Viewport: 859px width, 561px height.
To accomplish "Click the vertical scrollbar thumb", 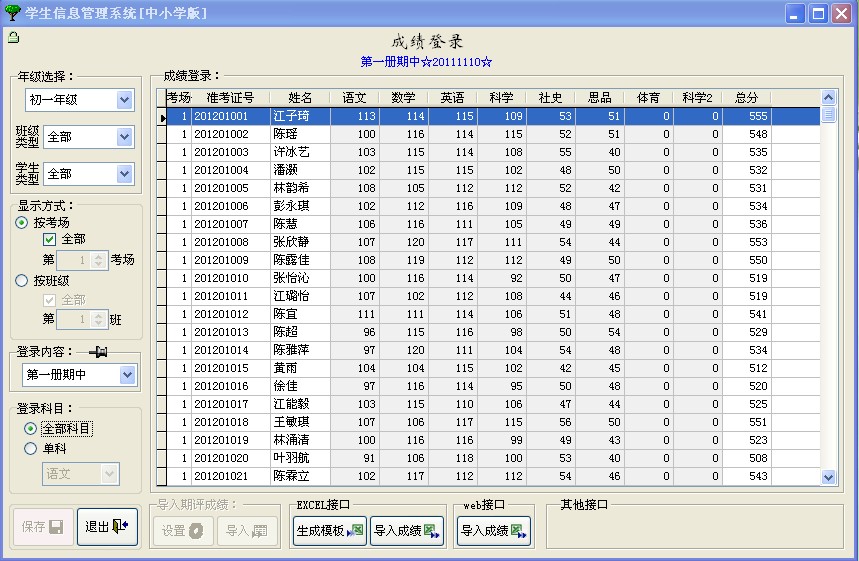I will [828, 115].
